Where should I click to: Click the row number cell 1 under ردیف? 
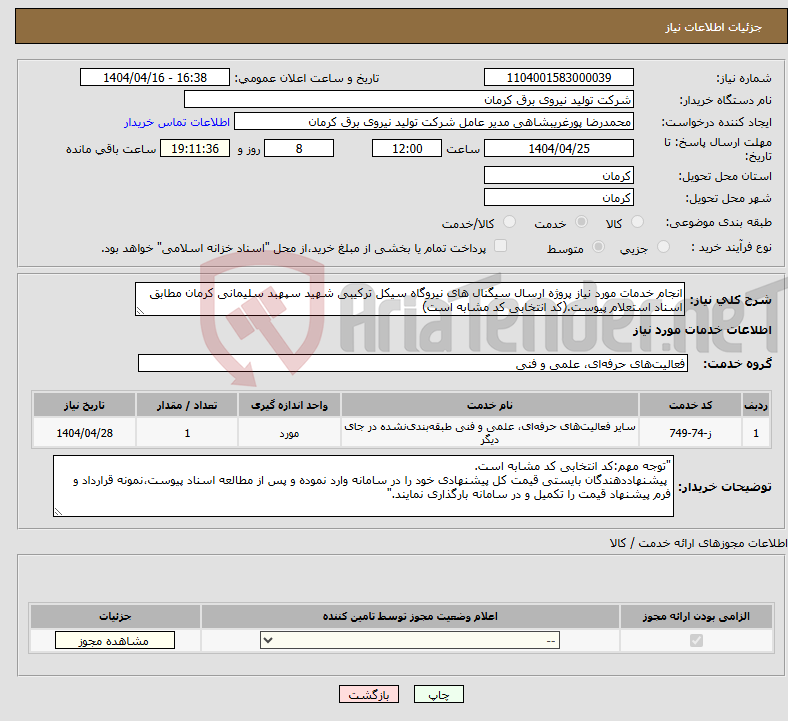click(756, 433)
